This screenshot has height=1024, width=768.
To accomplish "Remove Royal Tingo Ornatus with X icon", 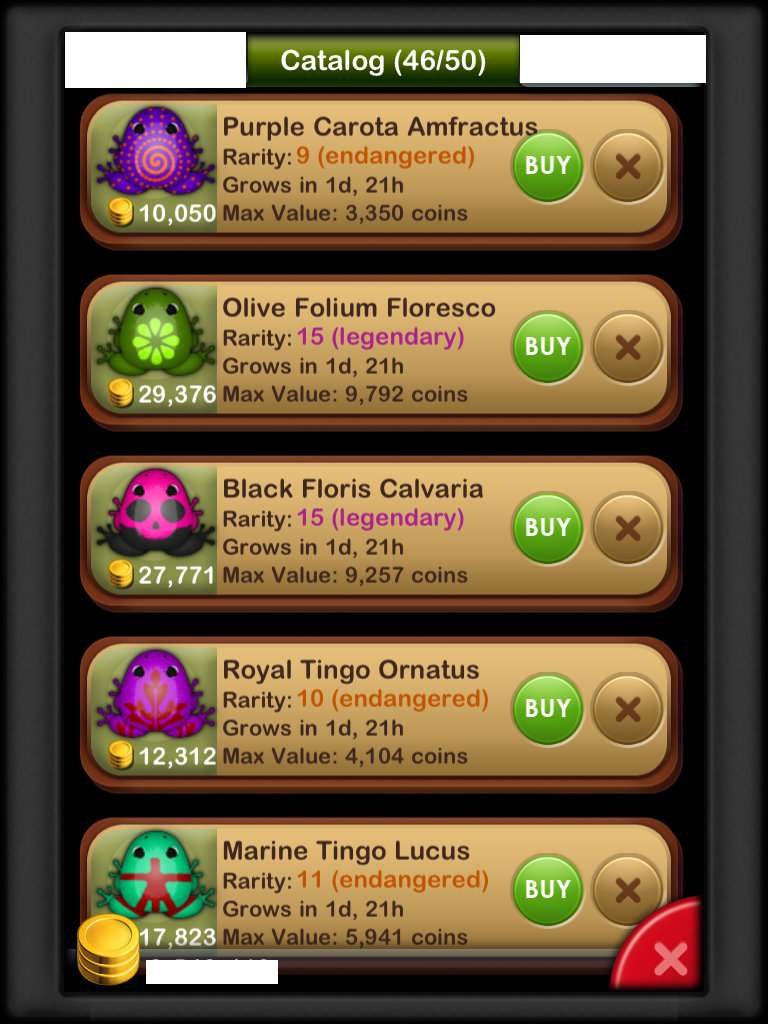I will click(628, 709).
